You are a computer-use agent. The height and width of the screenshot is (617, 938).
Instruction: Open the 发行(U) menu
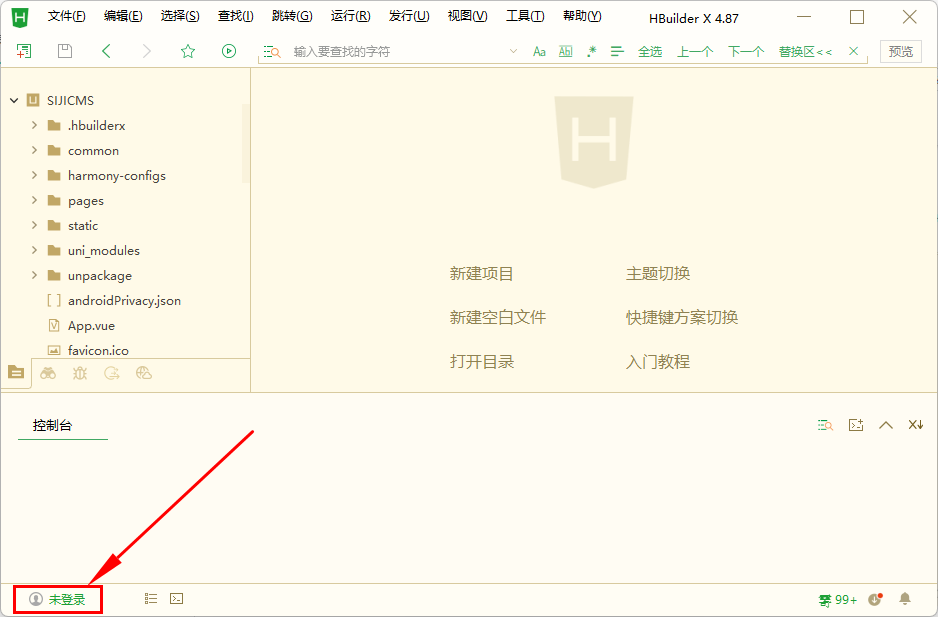click(x=409, y=16)
